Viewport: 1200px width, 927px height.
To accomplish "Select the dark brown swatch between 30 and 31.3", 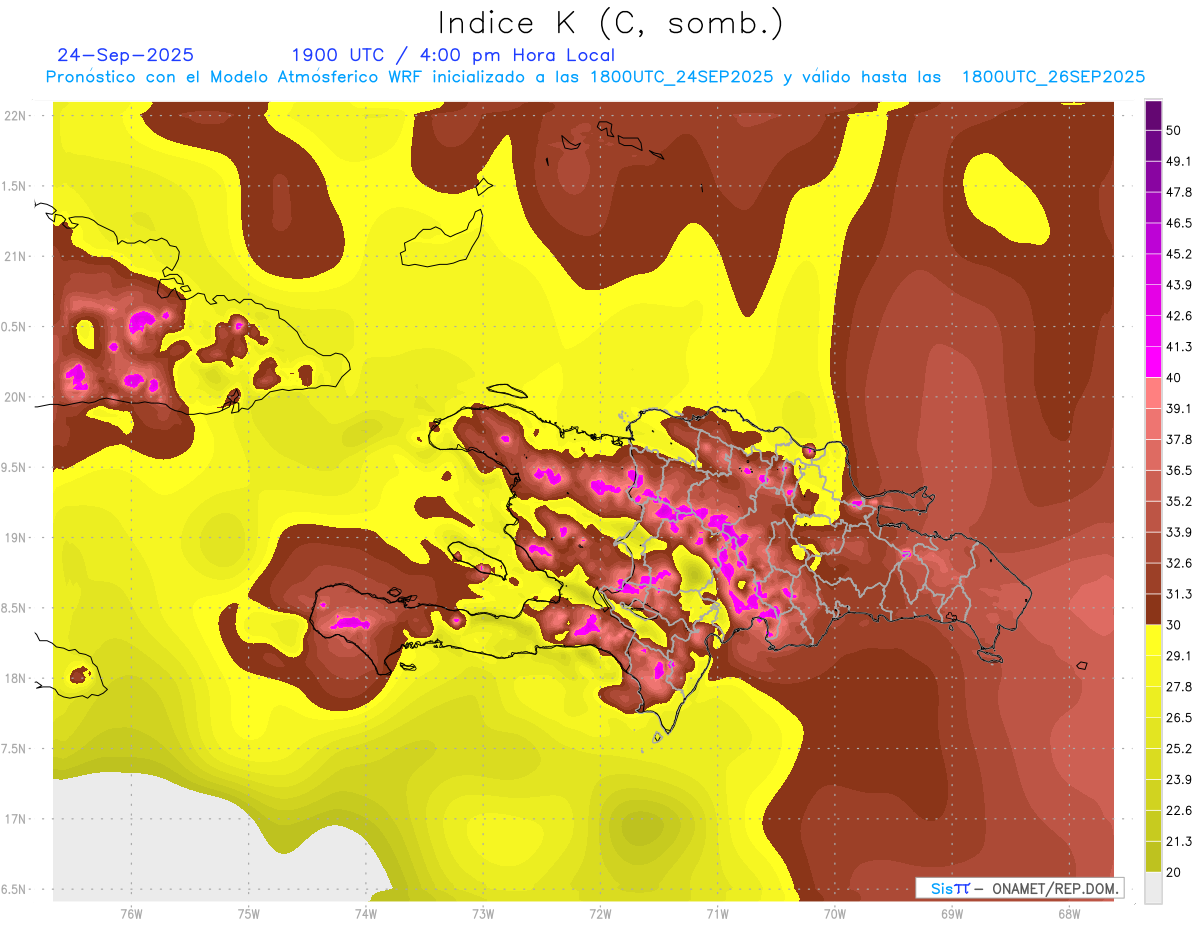I will point(1153,609).
